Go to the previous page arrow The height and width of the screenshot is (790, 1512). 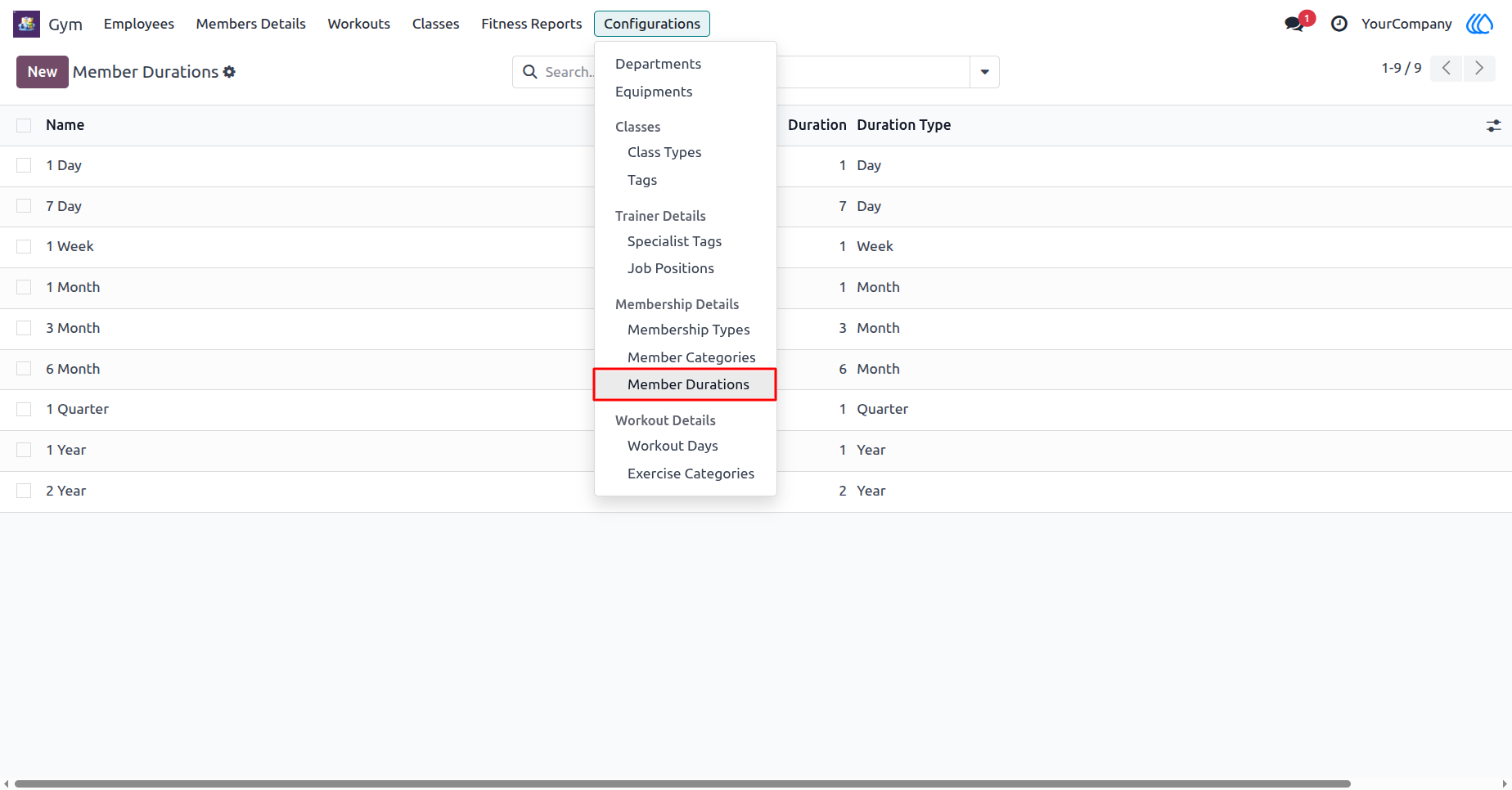click(x=1447, y=68)
